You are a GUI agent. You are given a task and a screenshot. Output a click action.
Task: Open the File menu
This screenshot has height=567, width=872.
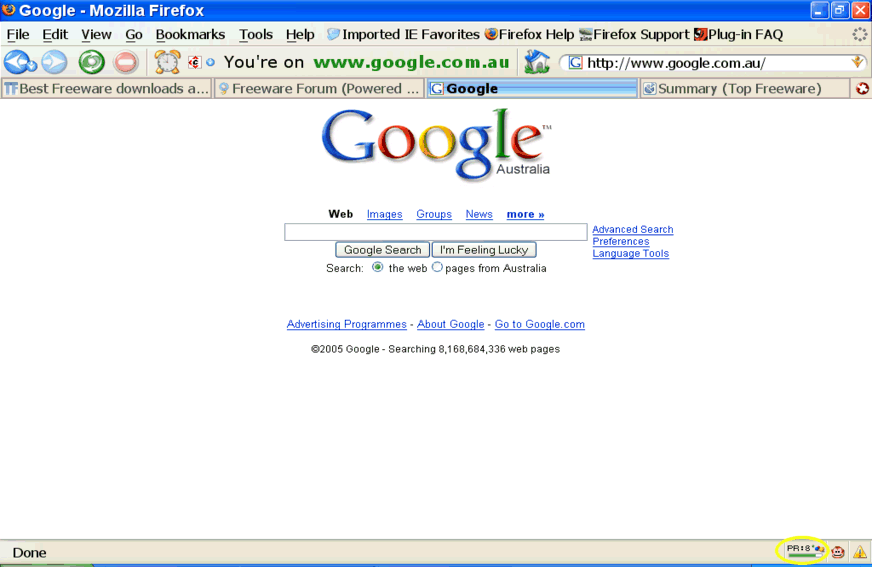point(18,34)
